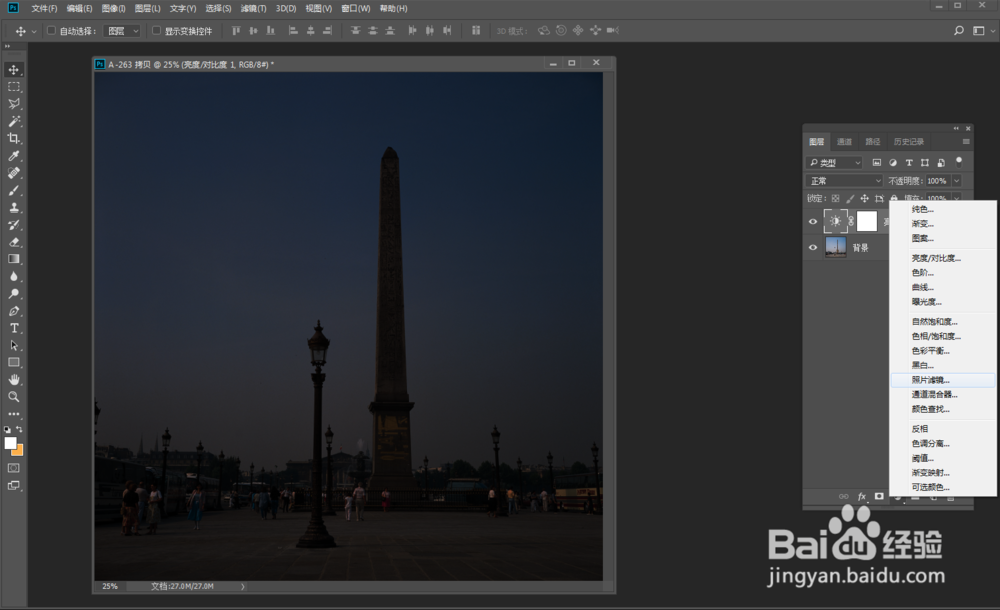
Task: Choose 曲线... from adjustment menu
Action: click(x=943, y=287)
